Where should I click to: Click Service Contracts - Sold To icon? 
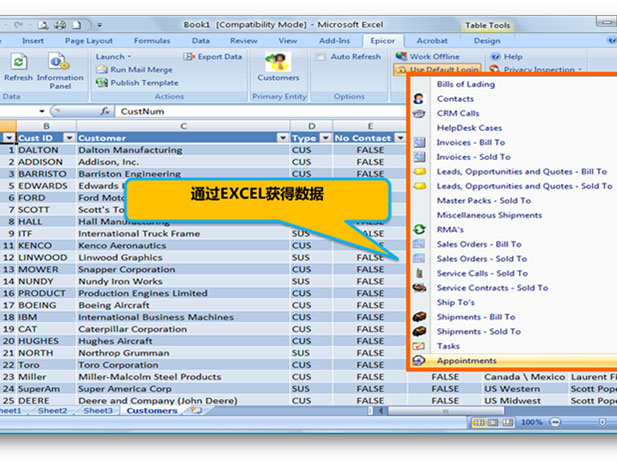(x=419, y=288)
